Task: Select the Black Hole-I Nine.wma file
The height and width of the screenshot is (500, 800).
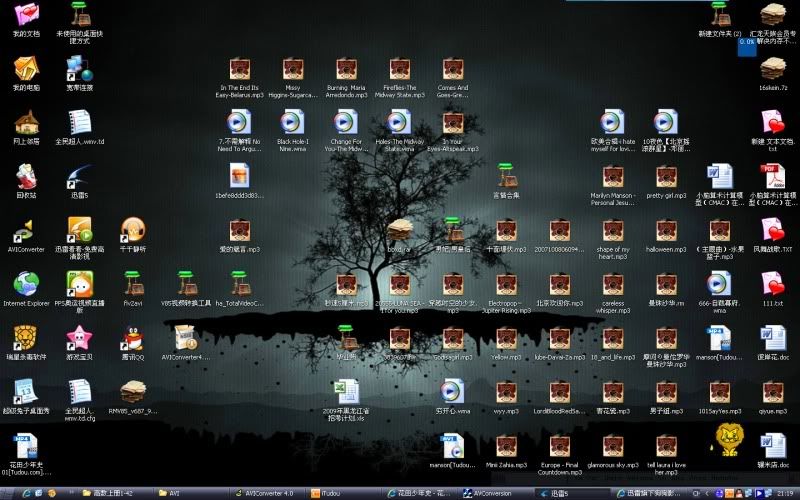Action: [293, 123]
